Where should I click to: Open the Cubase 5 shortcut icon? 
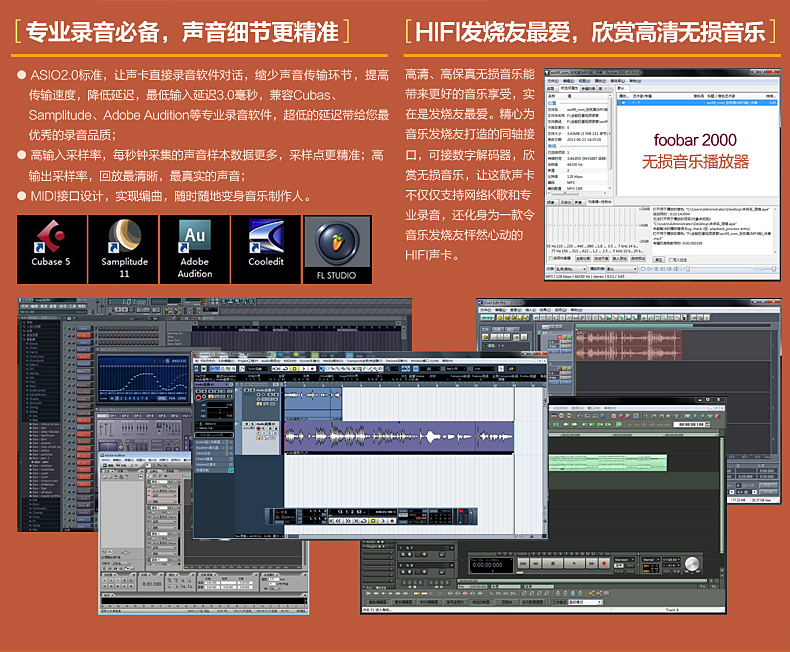click(51, 249)
